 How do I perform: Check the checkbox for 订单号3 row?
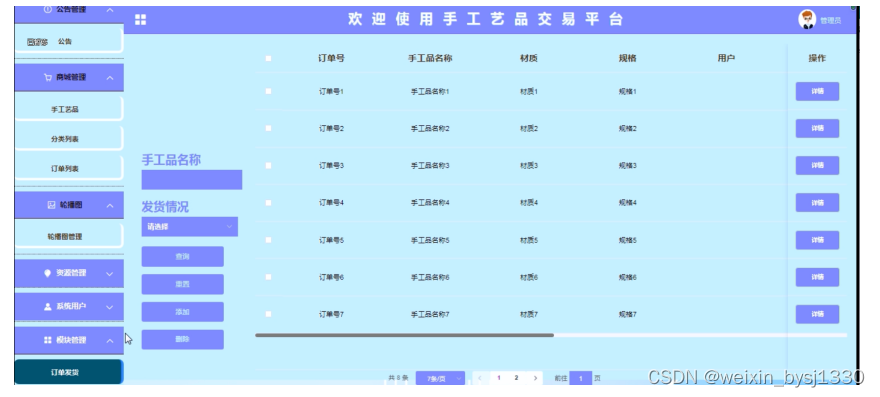pyautogui.click(x=268, y=165)
